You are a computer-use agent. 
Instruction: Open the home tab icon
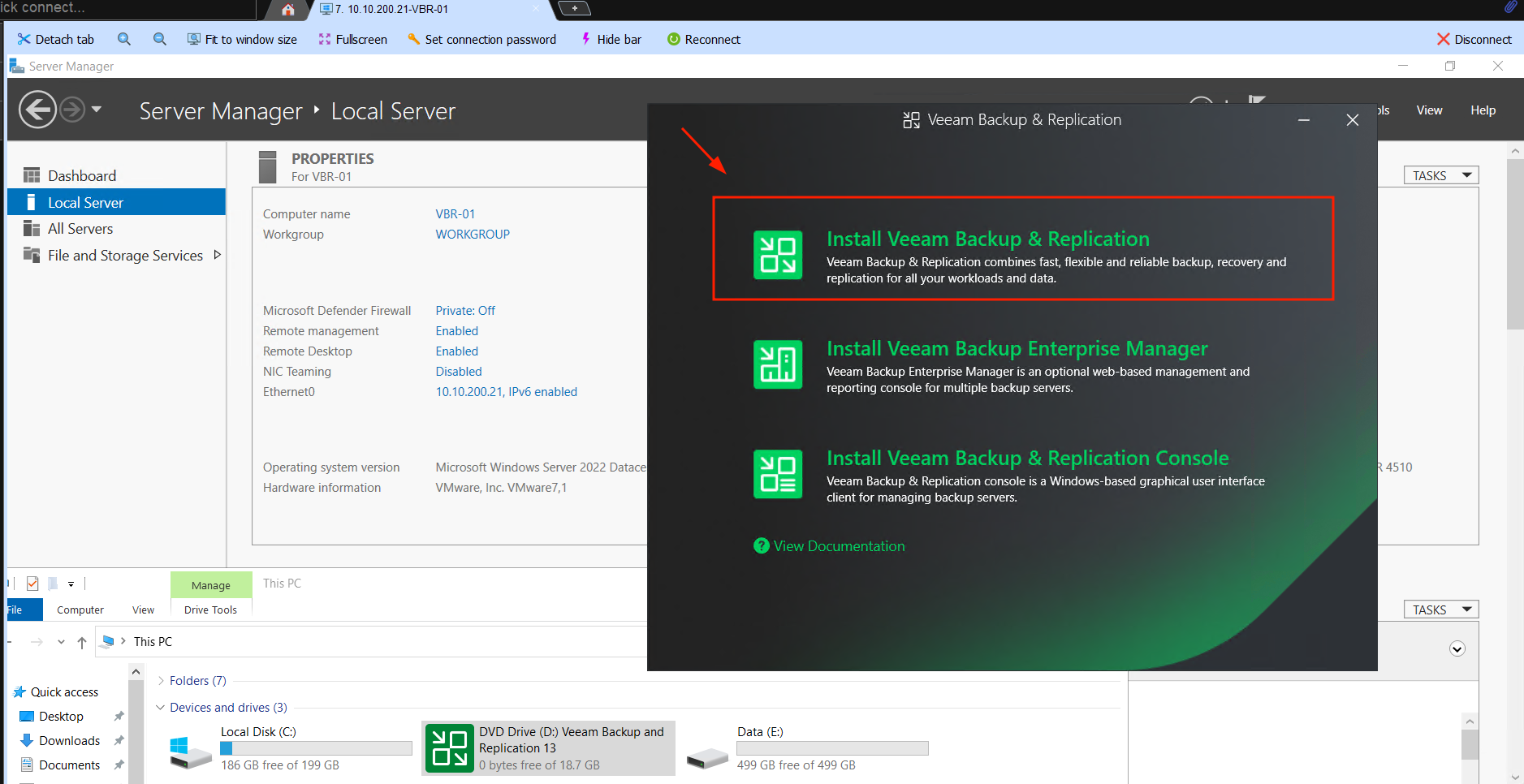tap(288, 10)
